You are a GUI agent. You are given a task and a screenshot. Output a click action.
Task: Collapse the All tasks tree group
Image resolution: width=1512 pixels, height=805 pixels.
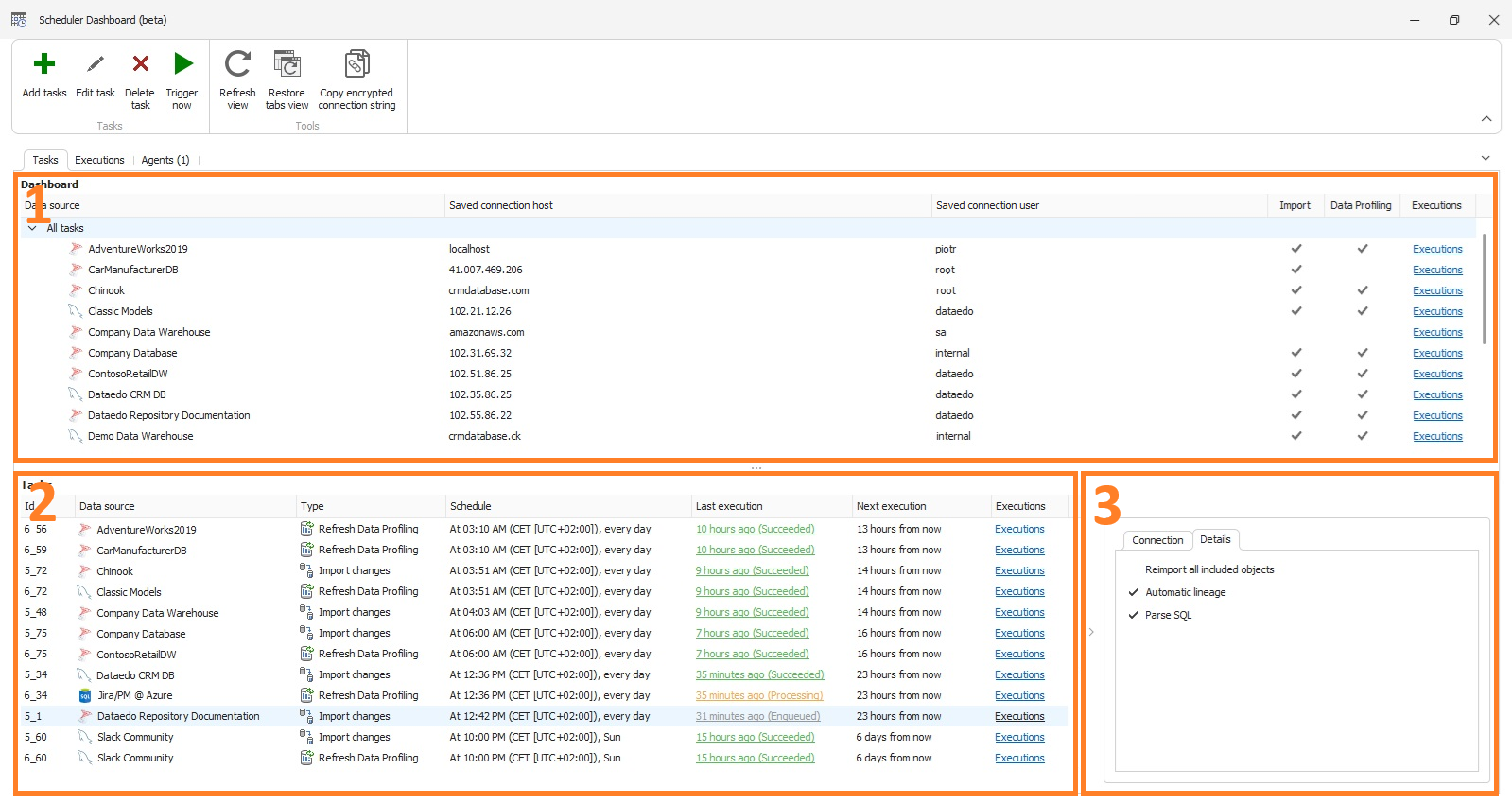point(32,228)
